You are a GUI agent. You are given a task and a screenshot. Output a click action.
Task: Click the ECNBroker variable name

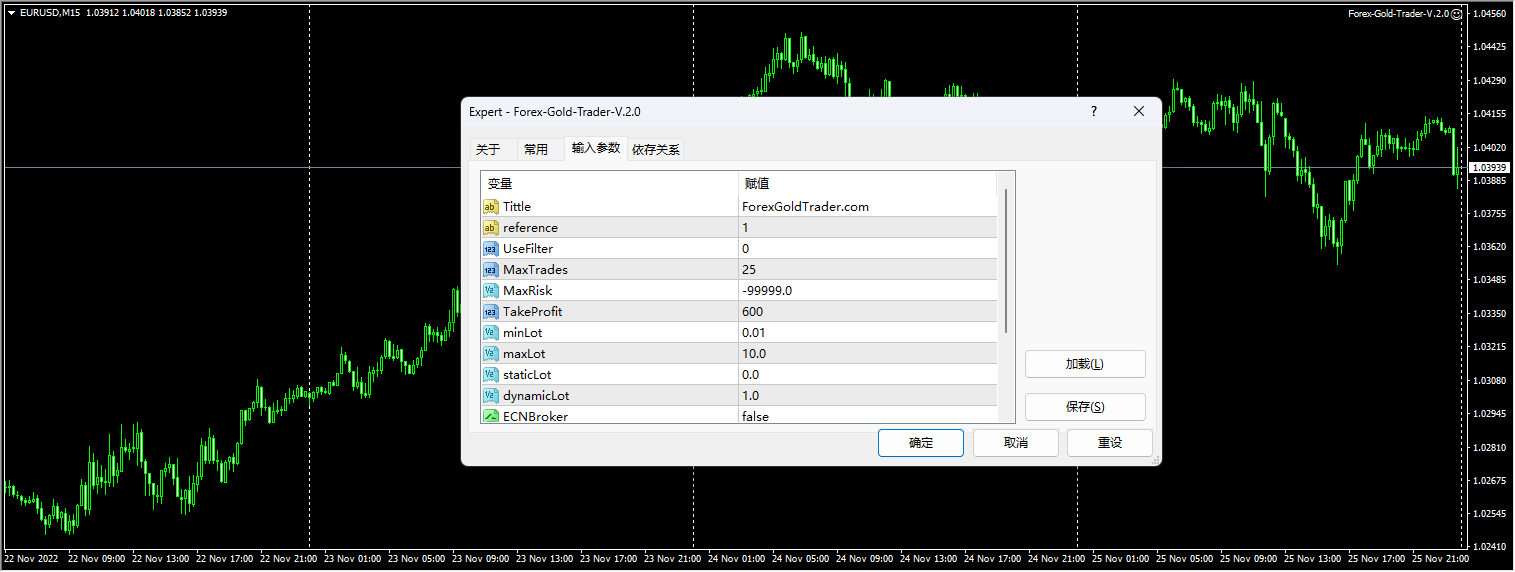tap(535, 416)
